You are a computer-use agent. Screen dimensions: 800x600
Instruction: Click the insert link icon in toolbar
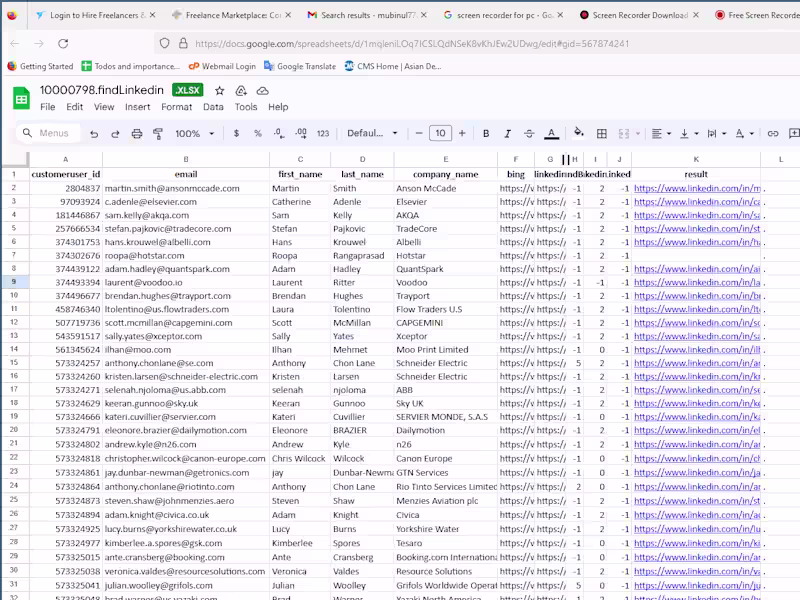pos(772,133)
